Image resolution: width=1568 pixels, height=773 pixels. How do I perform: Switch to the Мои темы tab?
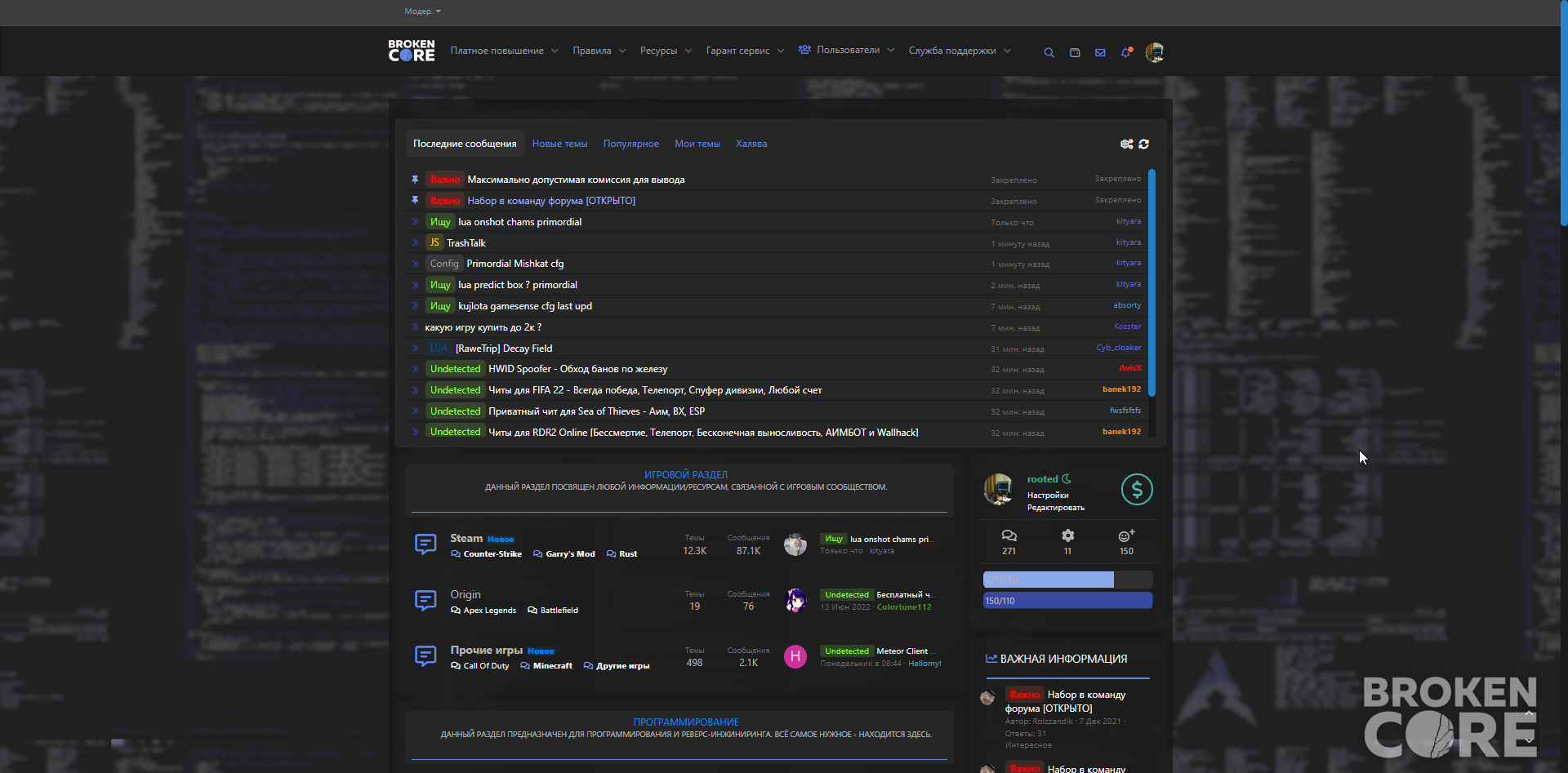(x=697, y=144)
